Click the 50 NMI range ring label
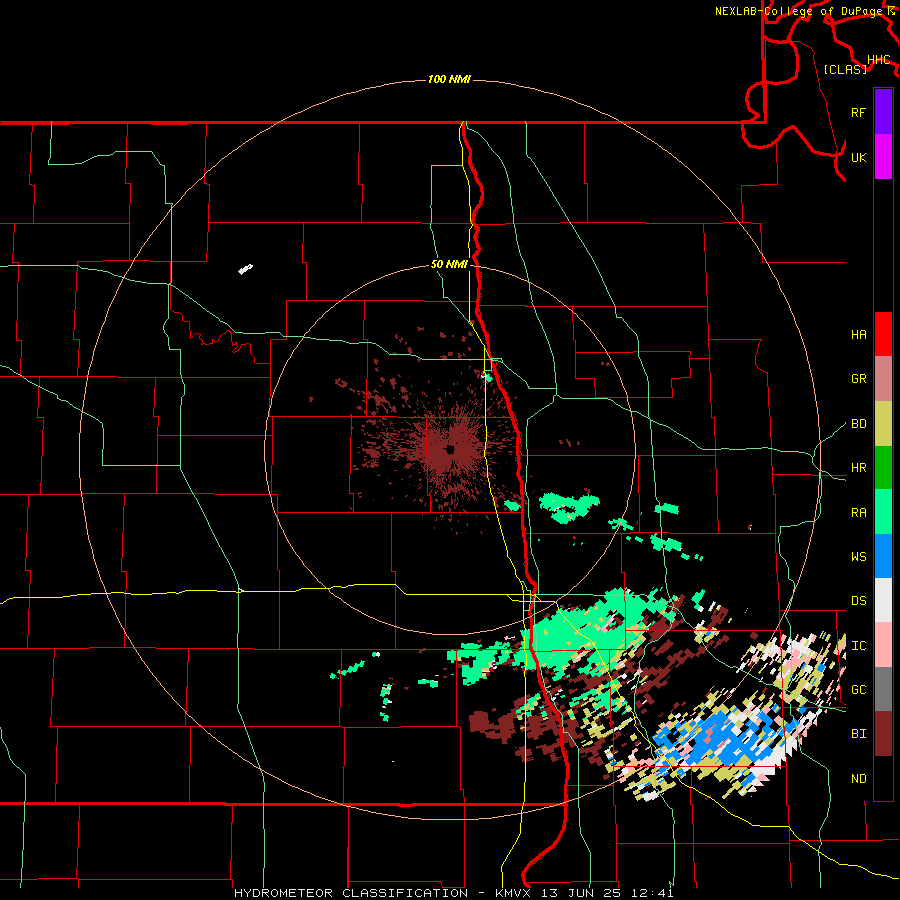The width and height of the screenshot is (900, 900). coord(449,265)
